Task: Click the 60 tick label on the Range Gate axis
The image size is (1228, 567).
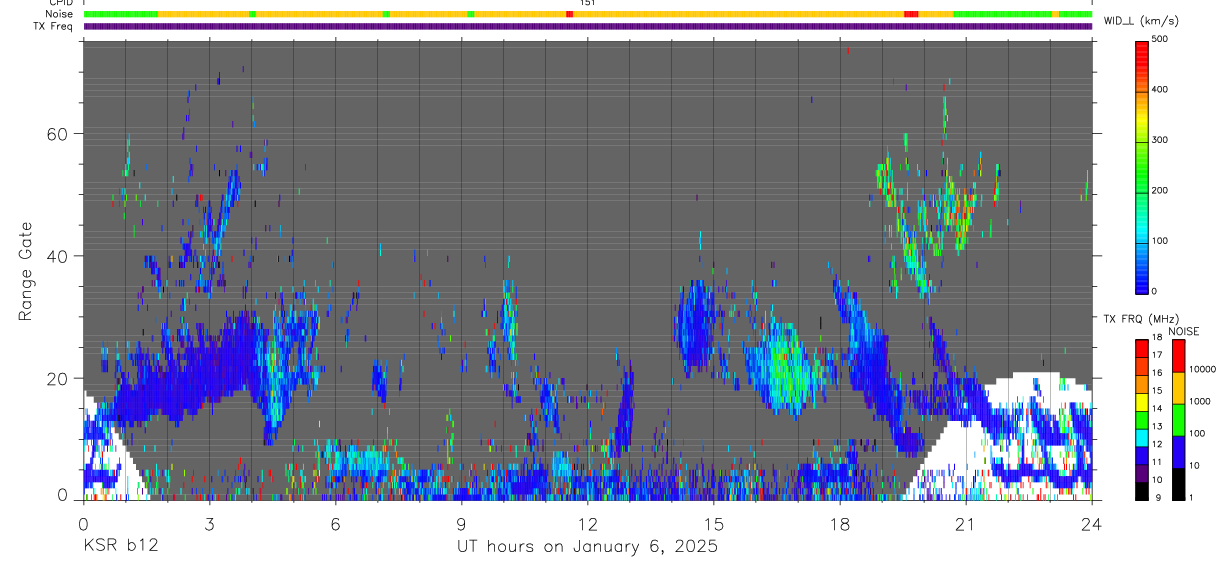Action: point(59,134)
